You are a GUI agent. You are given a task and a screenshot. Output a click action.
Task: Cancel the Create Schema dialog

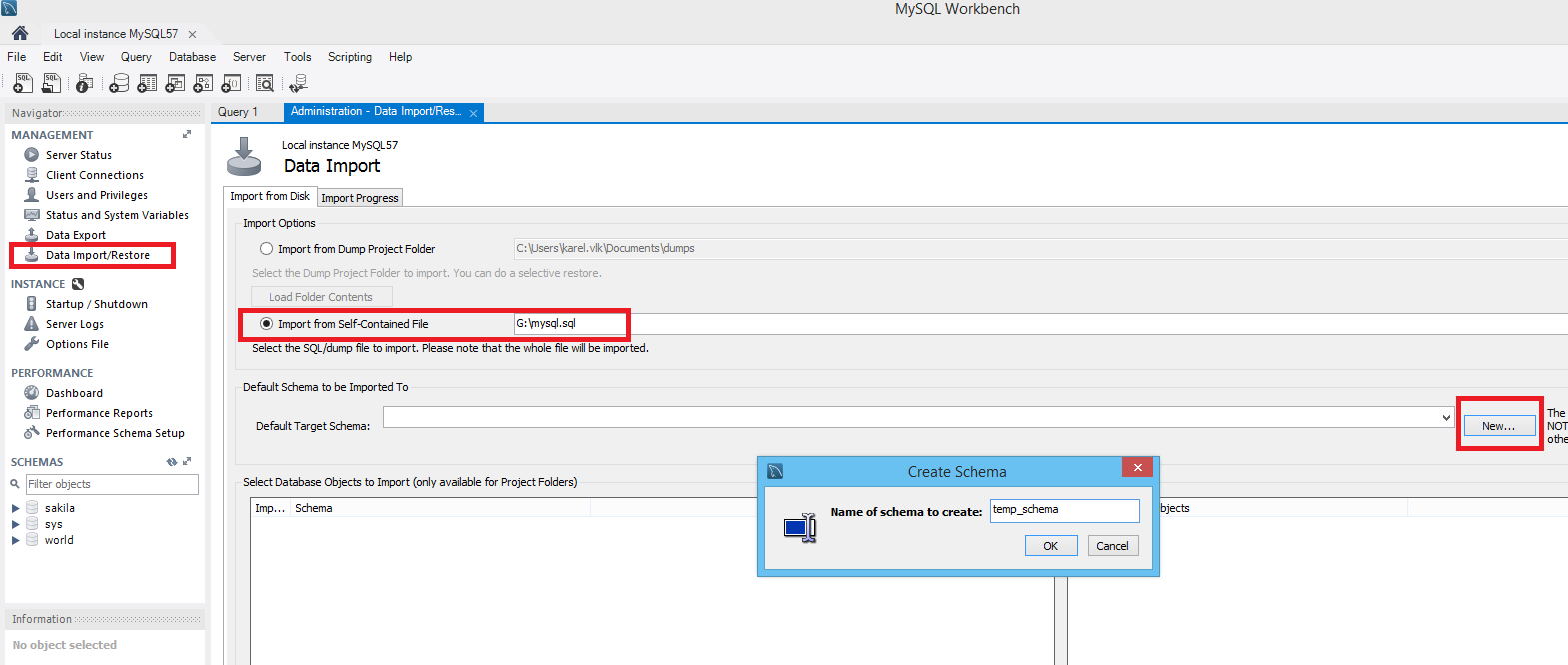(1112, 546)
